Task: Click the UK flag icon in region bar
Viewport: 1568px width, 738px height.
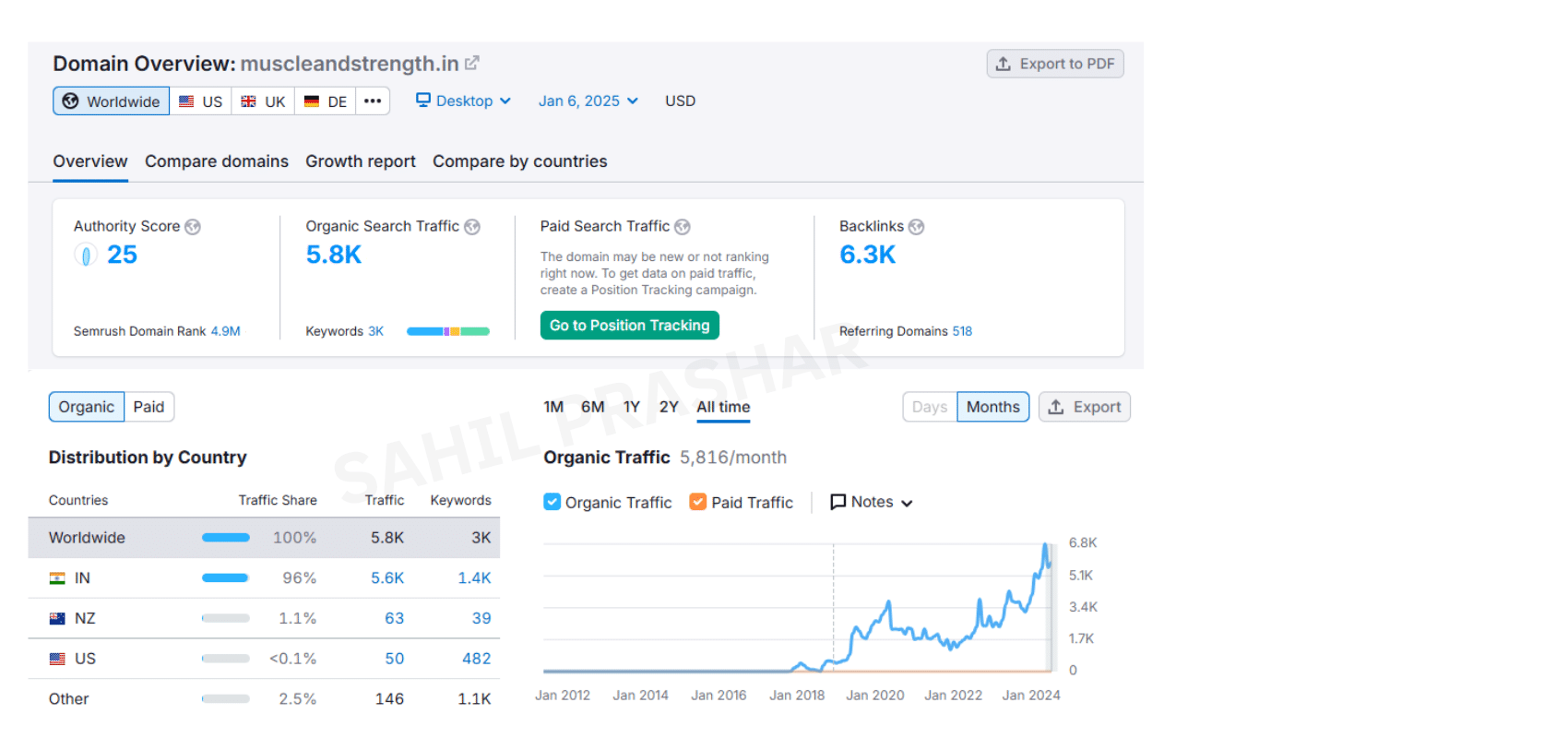Action: (x=248, y=101)
